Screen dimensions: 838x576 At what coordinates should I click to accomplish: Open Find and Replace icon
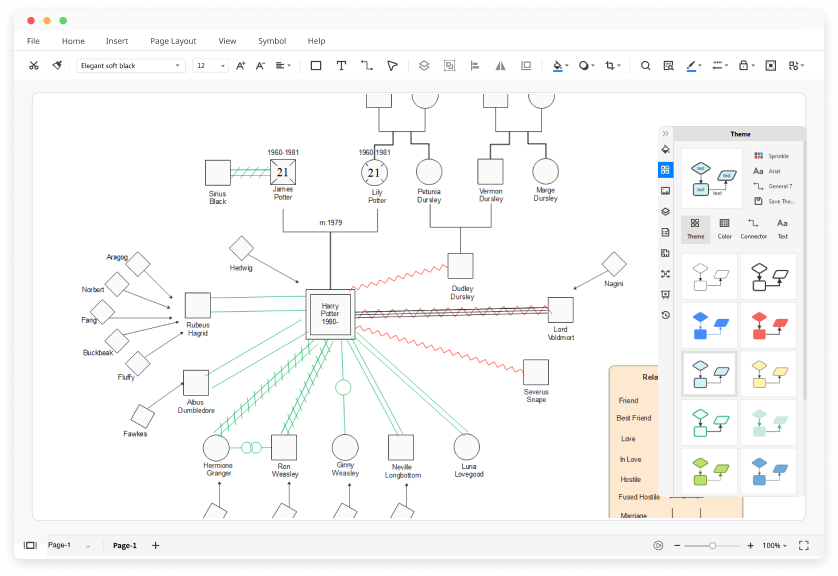coord(669,66)
